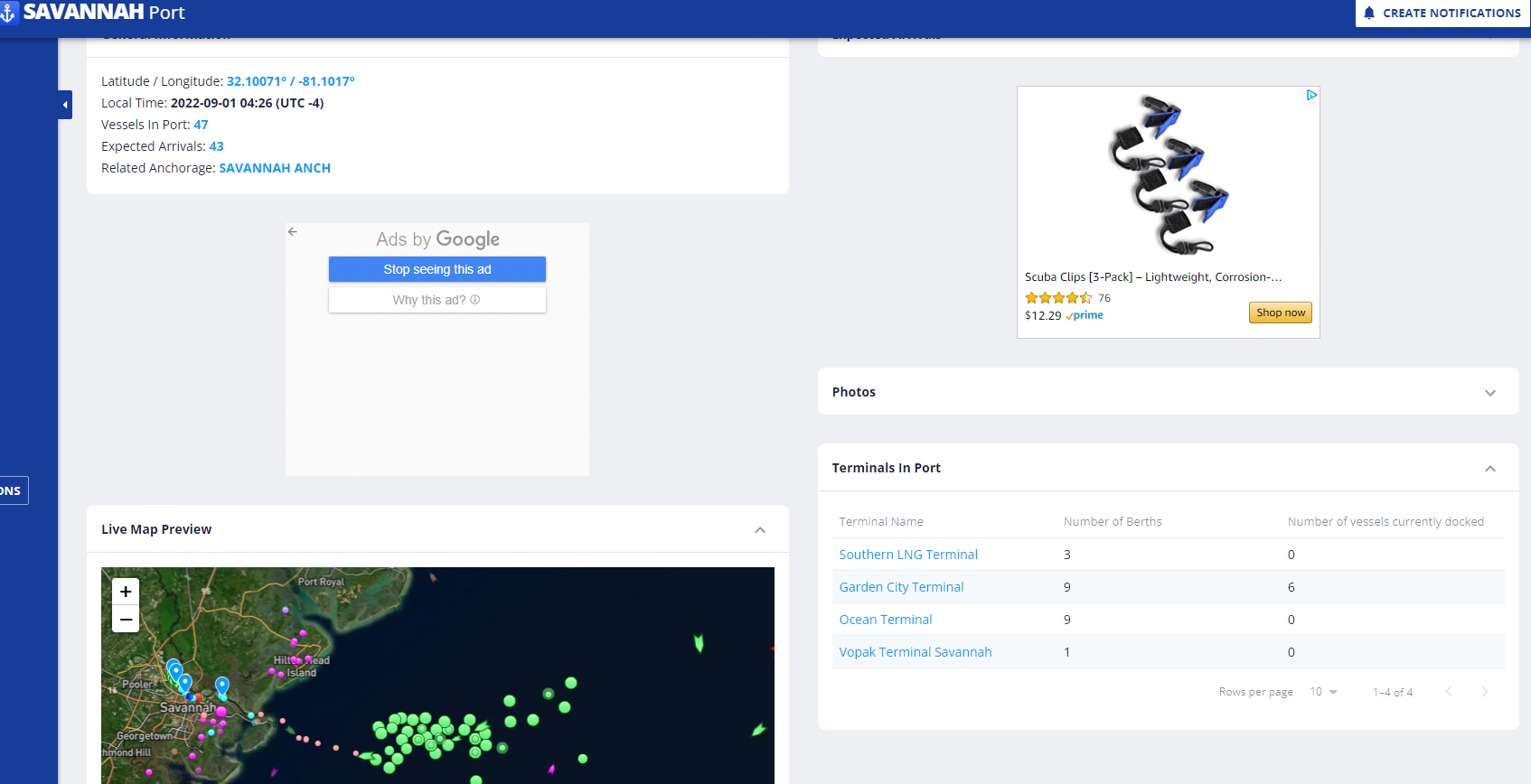This screenshot has height=784, width=1531.
Task: Click Number of vessels currently docked header
Action: tap(1385, 522)
